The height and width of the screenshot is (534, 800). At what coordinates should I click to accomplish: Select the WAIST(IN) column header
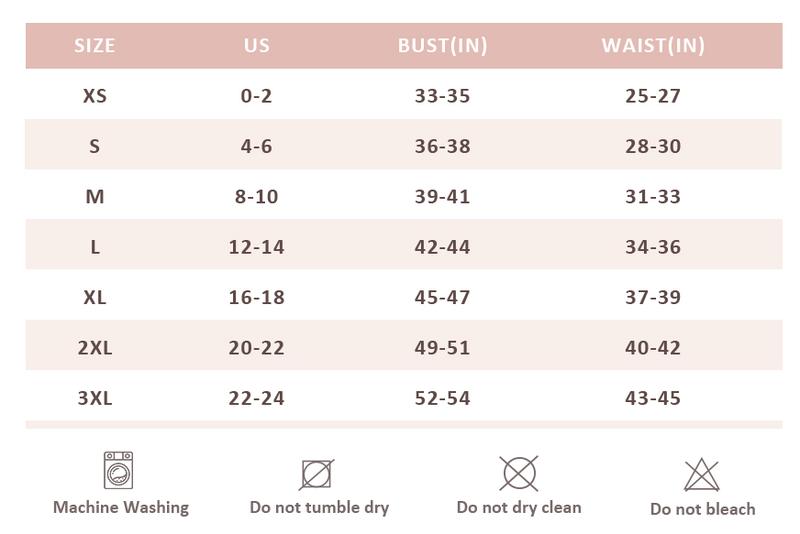pyautogui.click(x=653, y=45)
